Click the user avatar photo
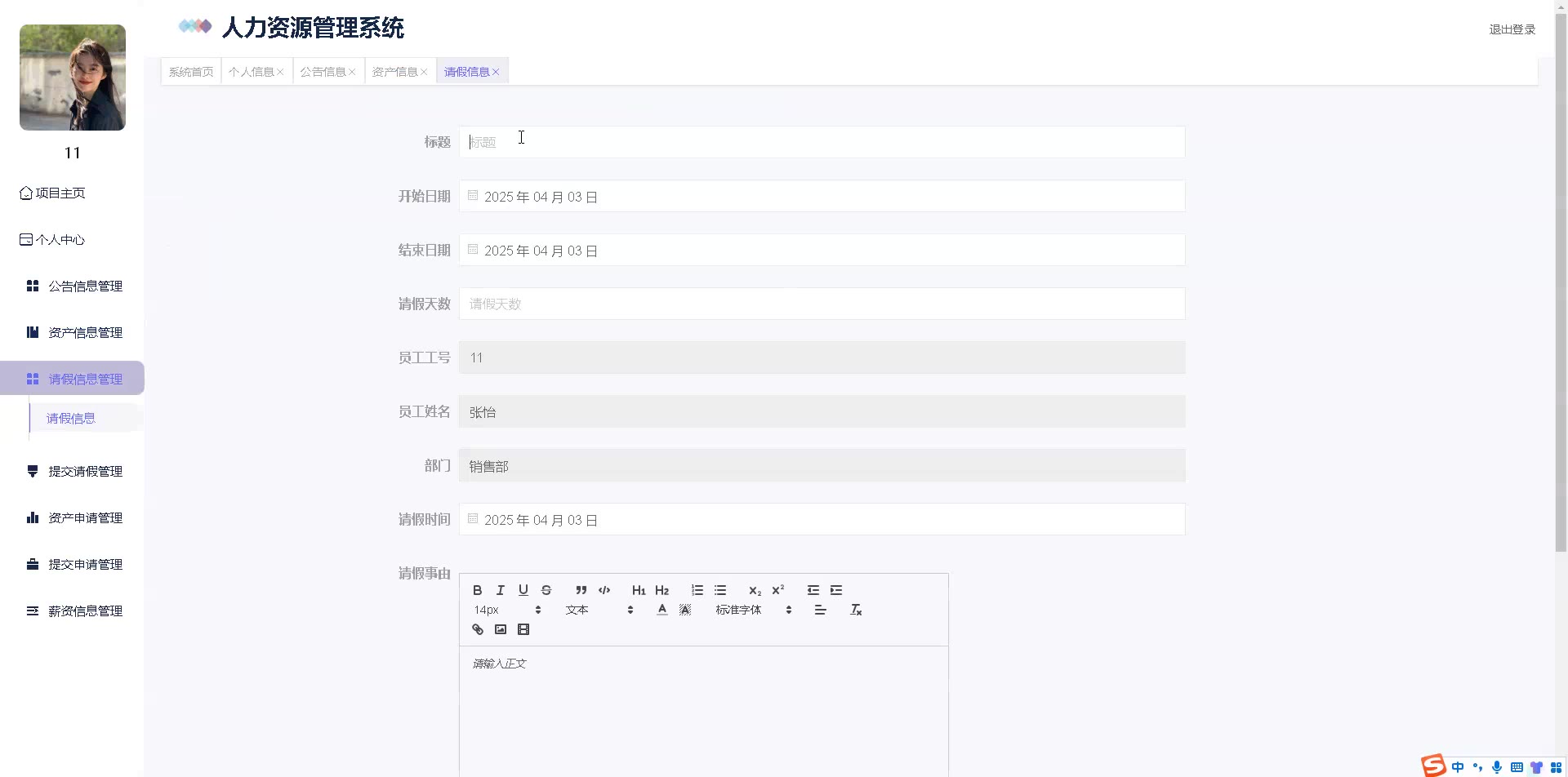Viewport: 1568px width, 777px height. coord(73,78)
